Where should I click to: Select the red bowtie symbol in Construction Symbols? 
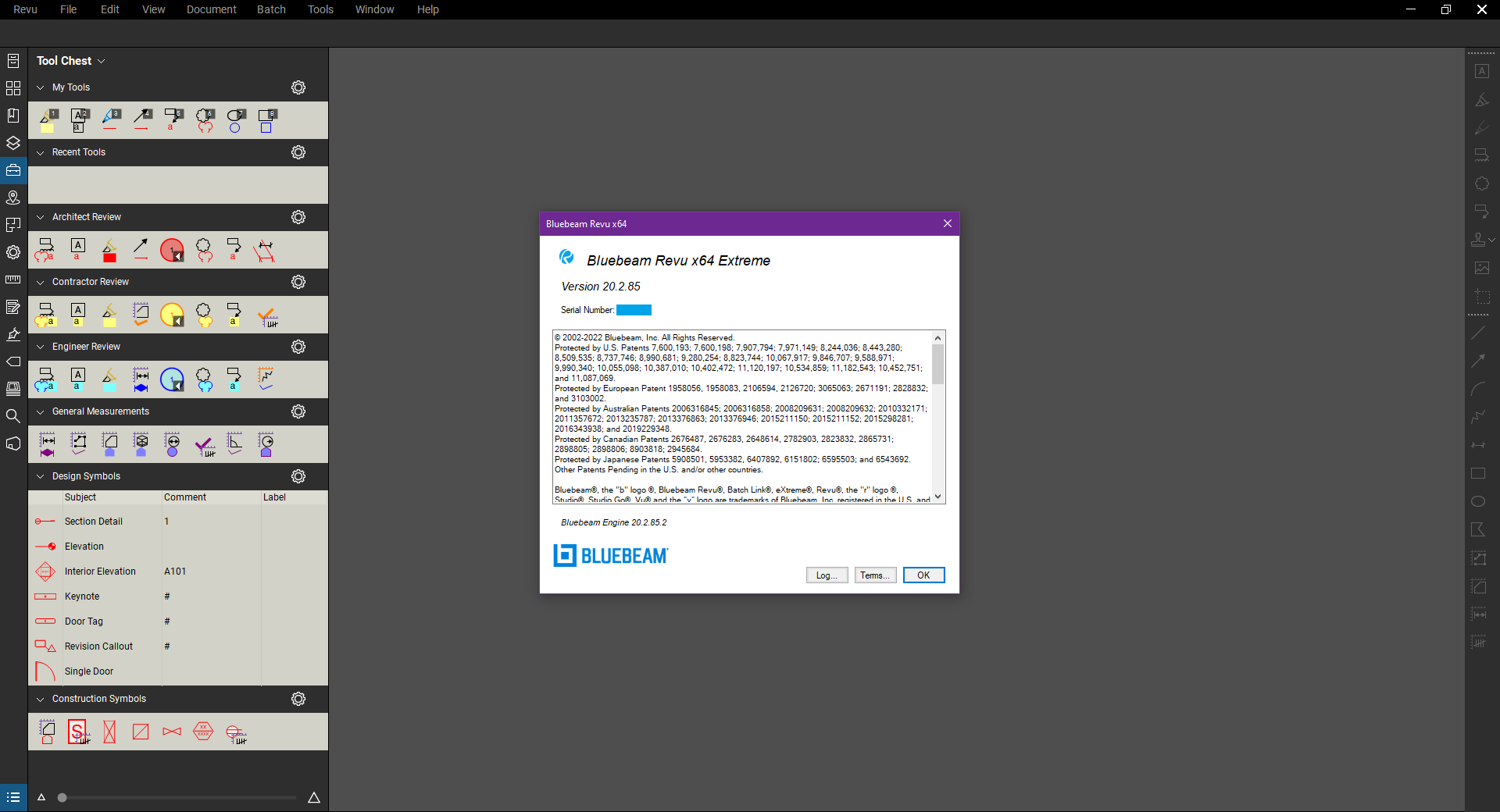(x=172, y=732)
